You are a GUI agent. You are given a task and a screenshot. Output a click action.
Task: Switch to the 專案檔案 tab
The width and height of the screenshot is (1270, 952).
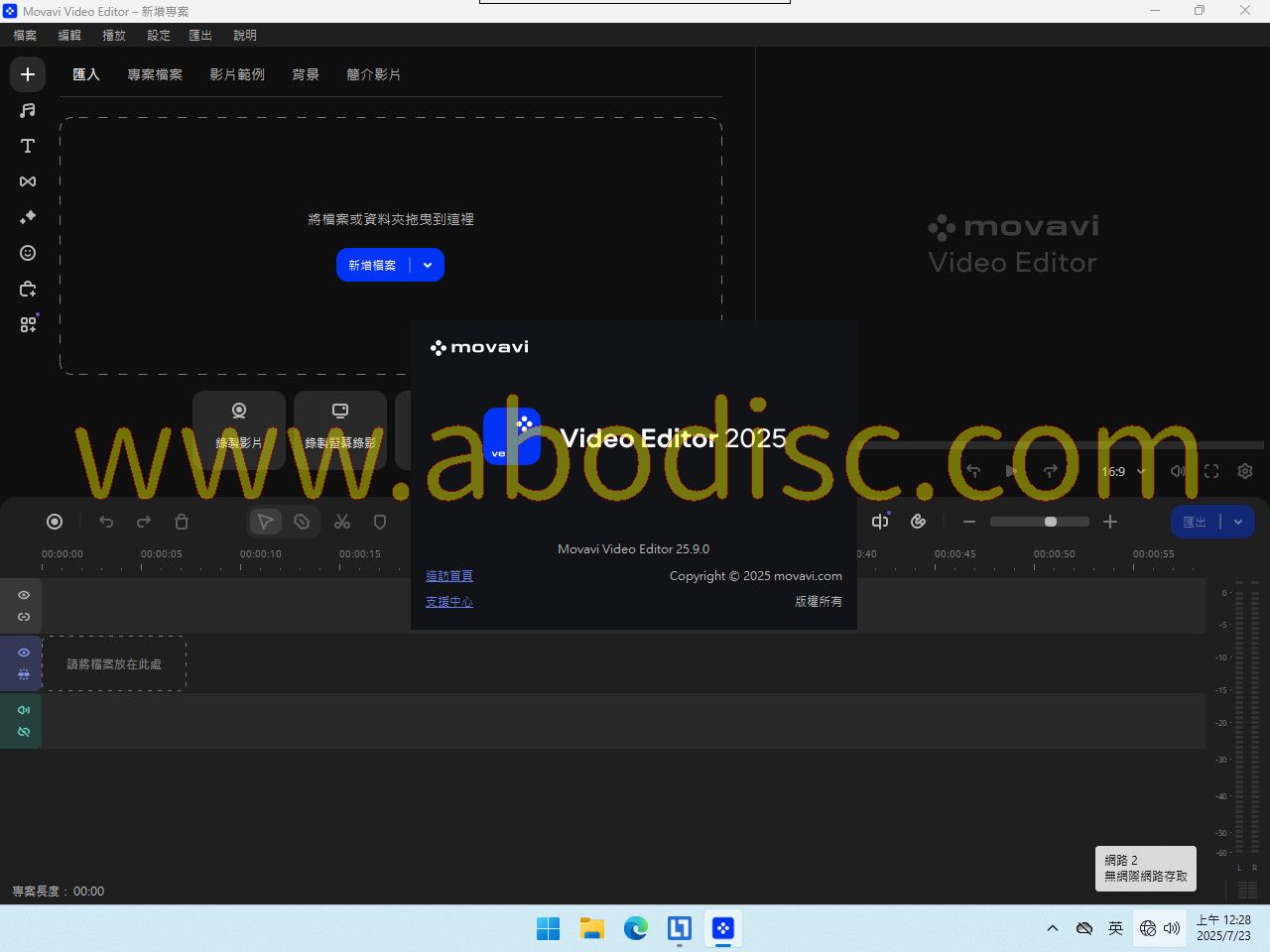tap(155, 74)
